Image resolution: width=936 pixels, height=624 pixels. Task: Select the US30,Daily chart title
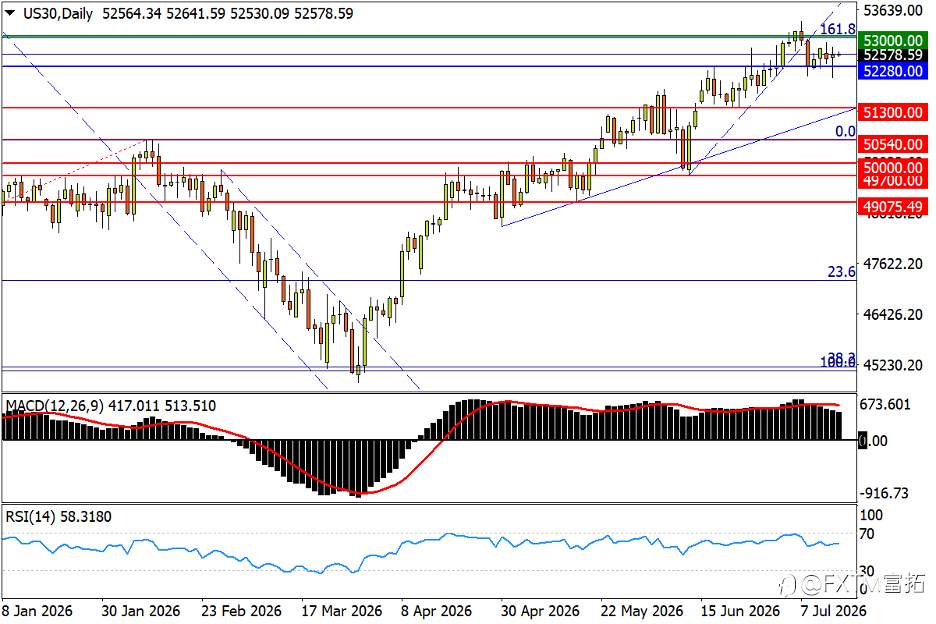(x=57, y=13)
